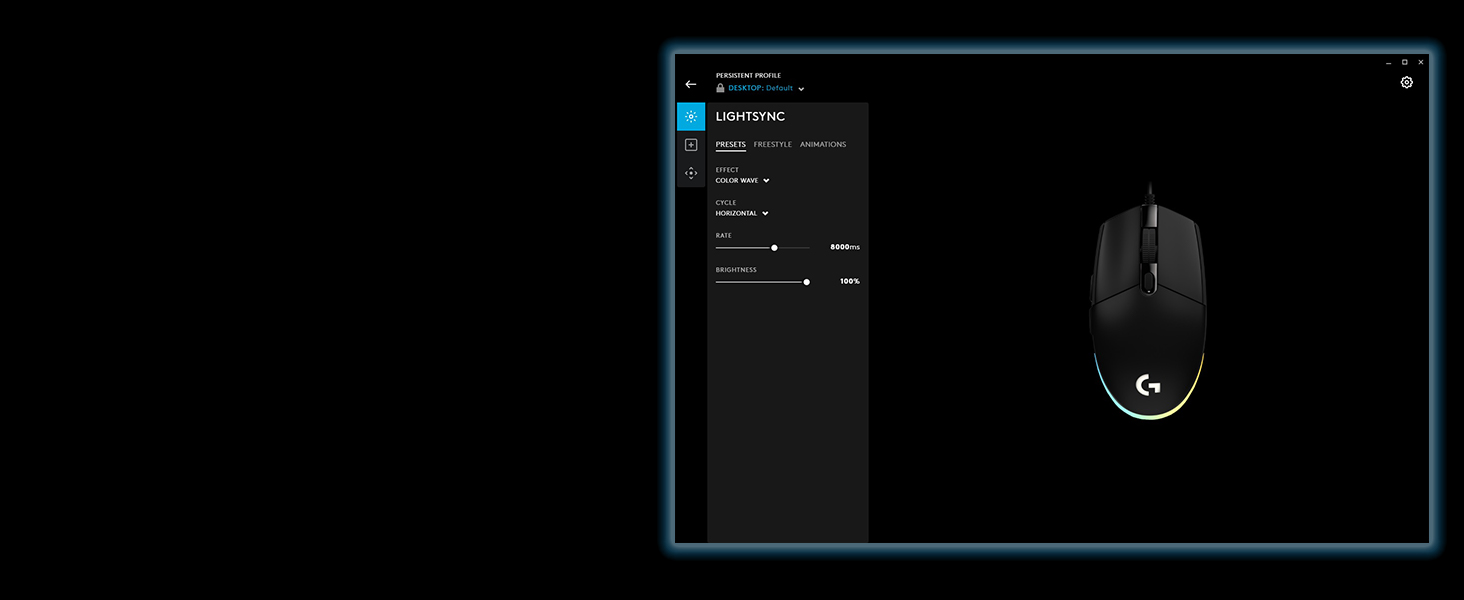Screen dimensions: 1464x600
Task: Switch to the ANIMATIONS tab
Action: click(823, 145)
